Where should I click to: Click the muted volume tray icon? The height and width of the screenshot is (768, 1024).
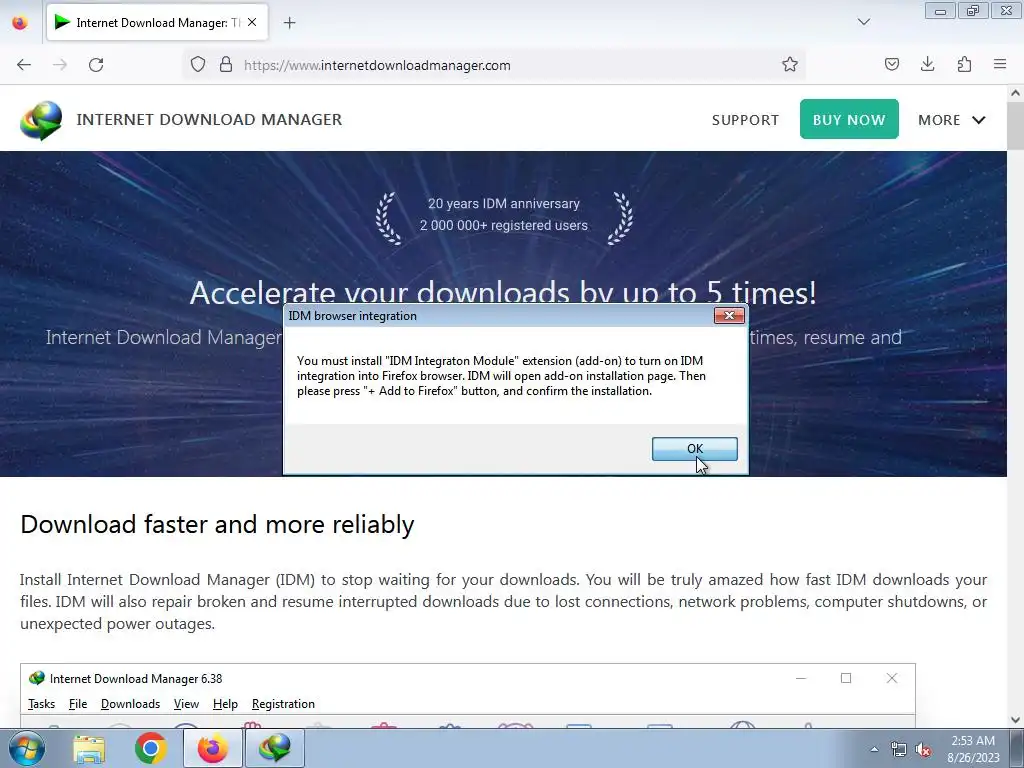point(923,749)
